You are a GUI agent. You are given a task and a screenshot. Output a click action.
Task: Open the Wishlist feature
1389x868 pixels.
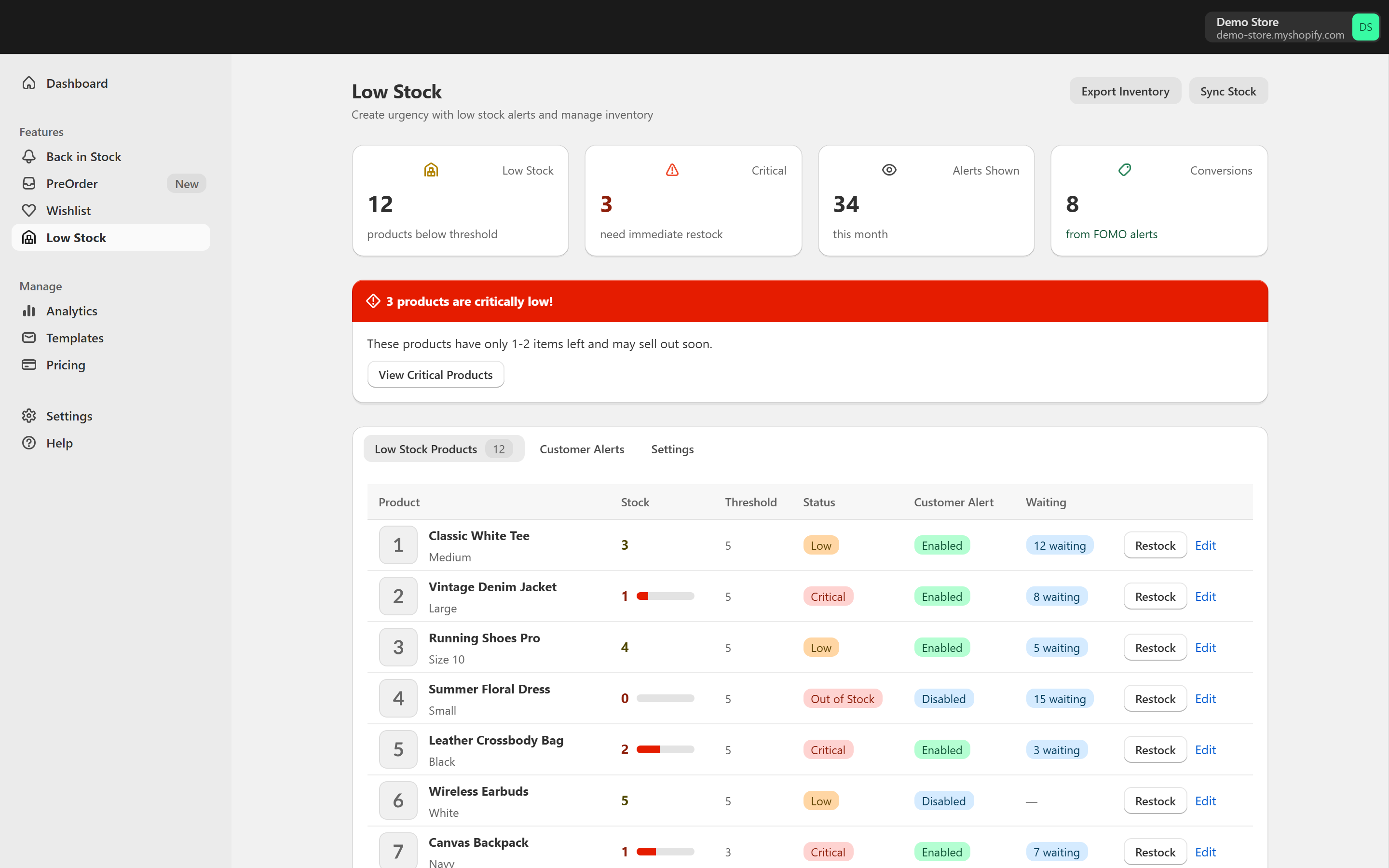pyautogui.click(x=111, y=211)
